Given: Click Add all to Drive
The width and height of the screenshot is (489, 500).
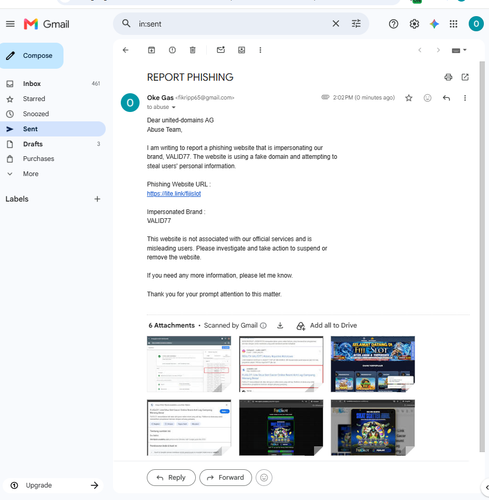Looking at the screenshot, I should pos(327,326).
